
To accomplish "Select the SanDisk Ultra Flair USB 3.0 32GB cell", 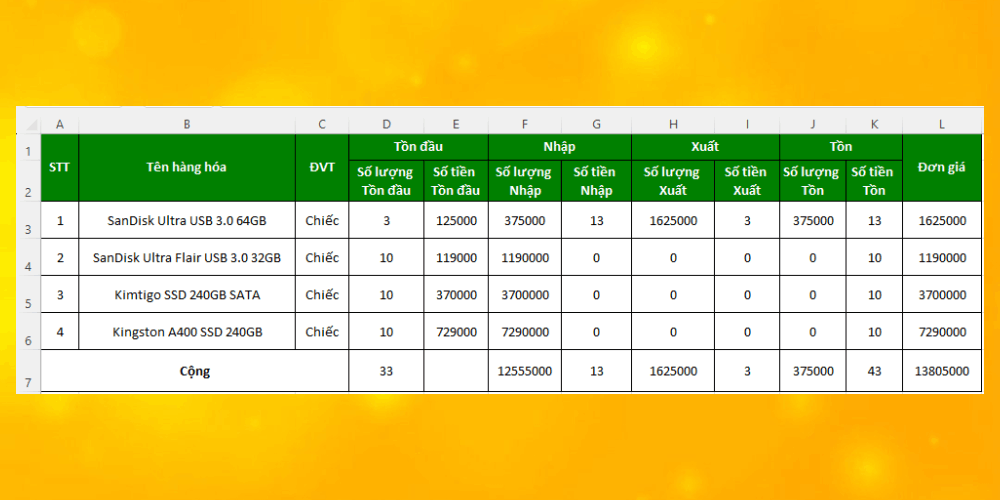I will click(x=187, y=258).
